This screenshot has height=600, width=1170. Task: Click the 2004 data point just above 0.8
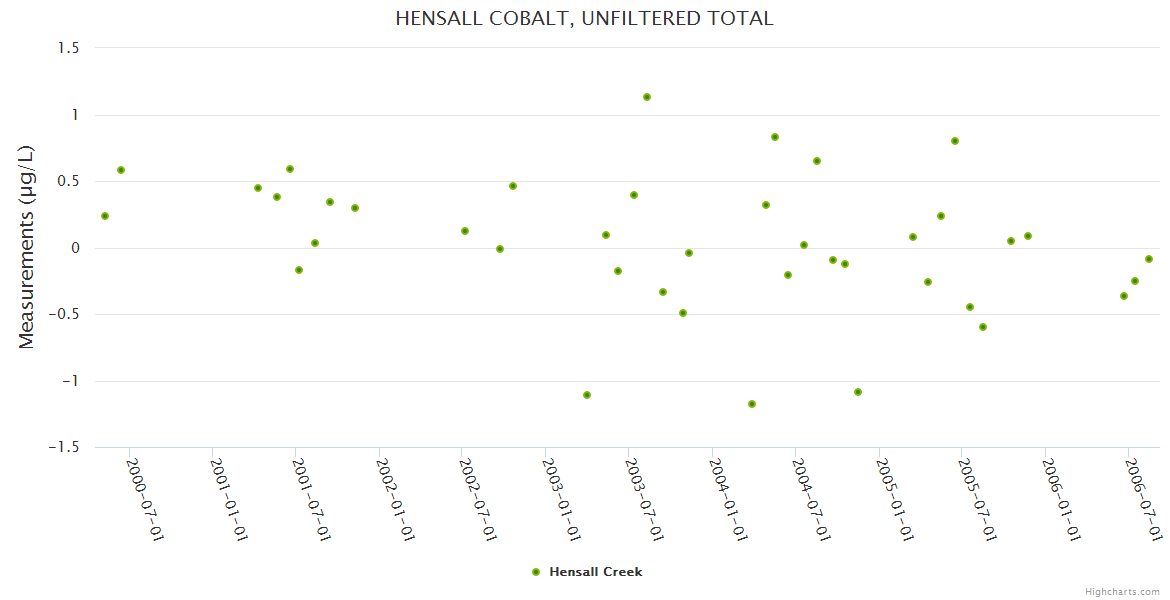[775, 137]
